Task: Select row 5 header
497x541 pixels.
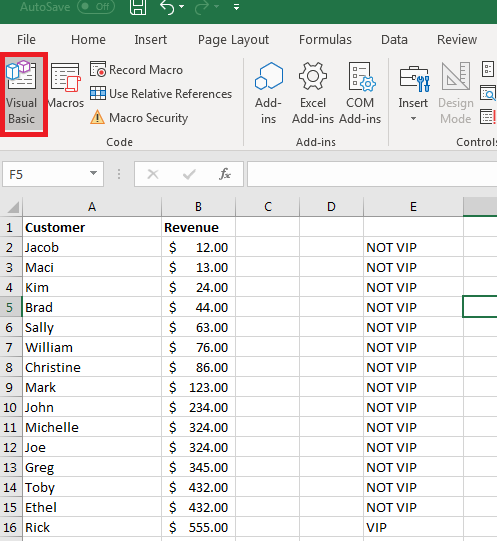Action: click(x=10, y=307)
